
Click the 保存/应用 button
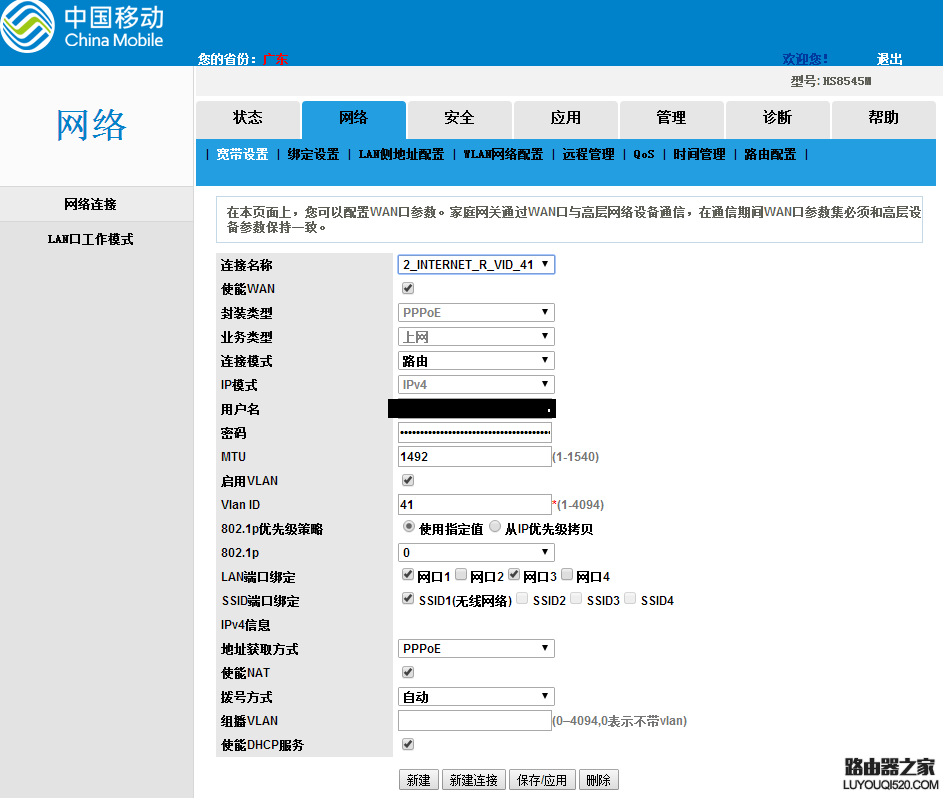pyautogui.click(x=541, y=779)
